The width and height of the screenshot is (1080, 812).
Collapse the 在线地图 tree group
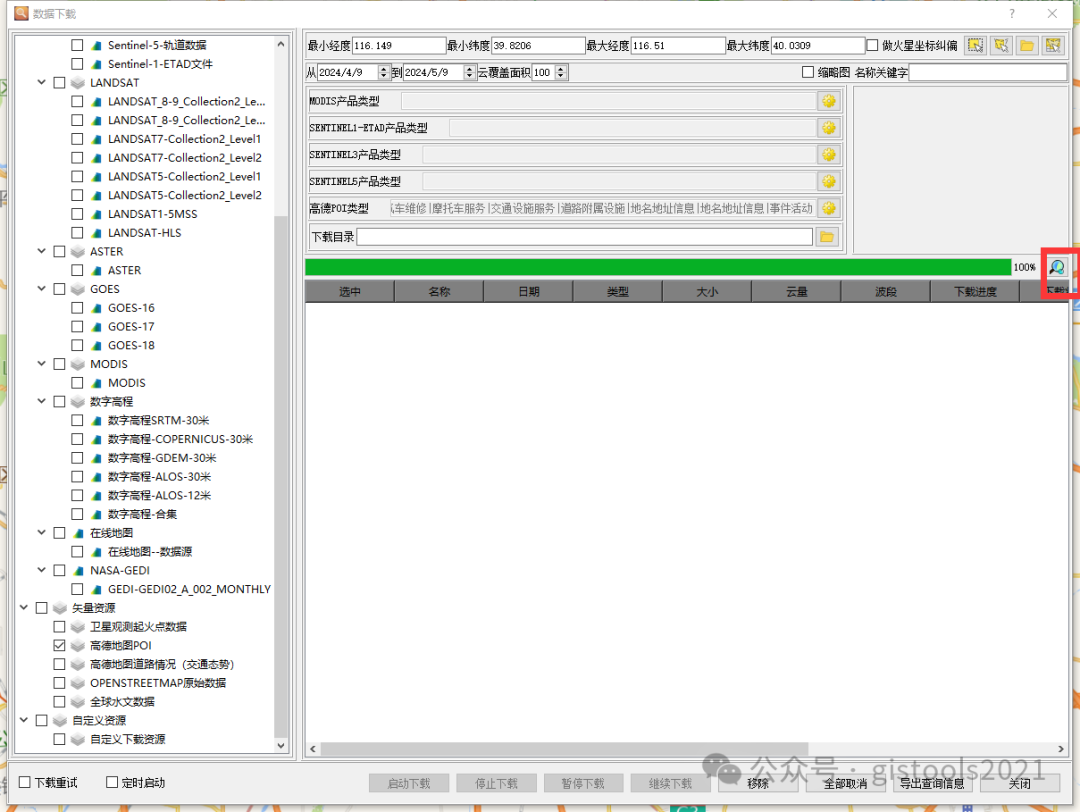pos(41,533)
